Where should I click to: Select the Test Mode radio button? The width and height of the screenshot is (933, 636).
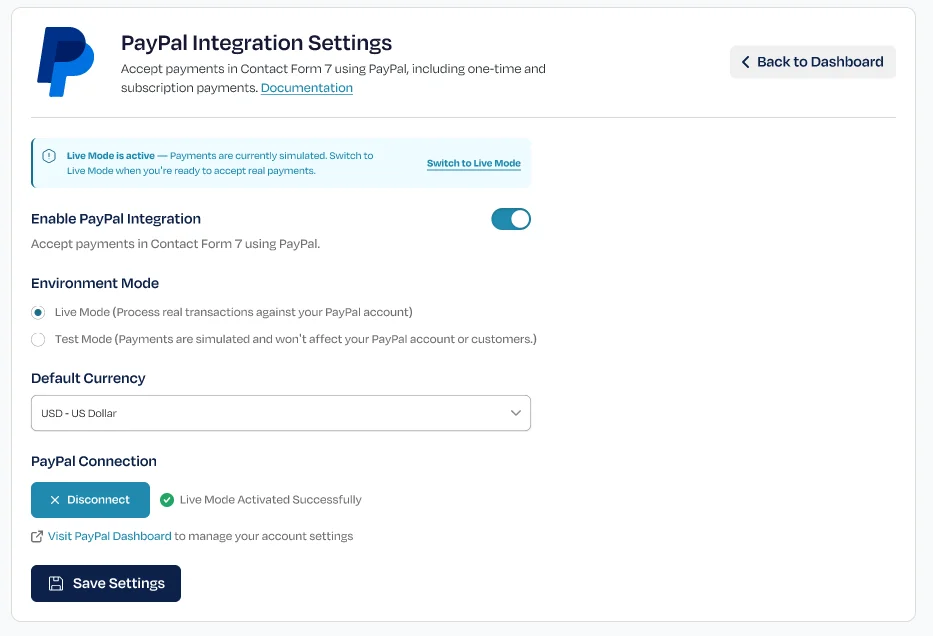(38, 340)
